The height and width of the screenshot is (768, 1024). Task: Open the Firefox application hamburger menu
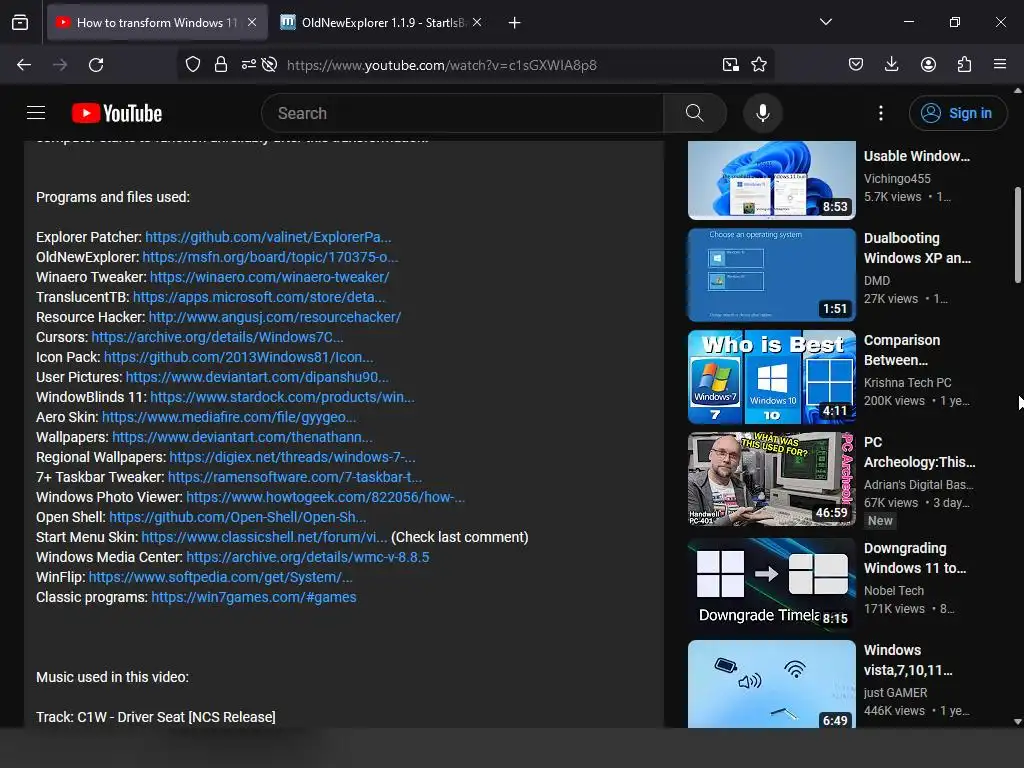(1000, 65)
